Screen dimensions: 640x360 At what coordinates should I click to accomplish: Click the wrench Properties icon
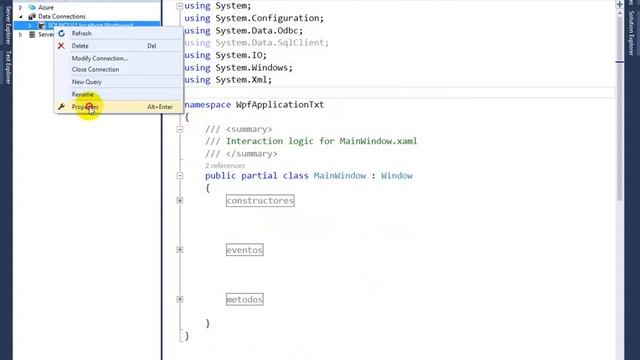click(x=61, y=107)
